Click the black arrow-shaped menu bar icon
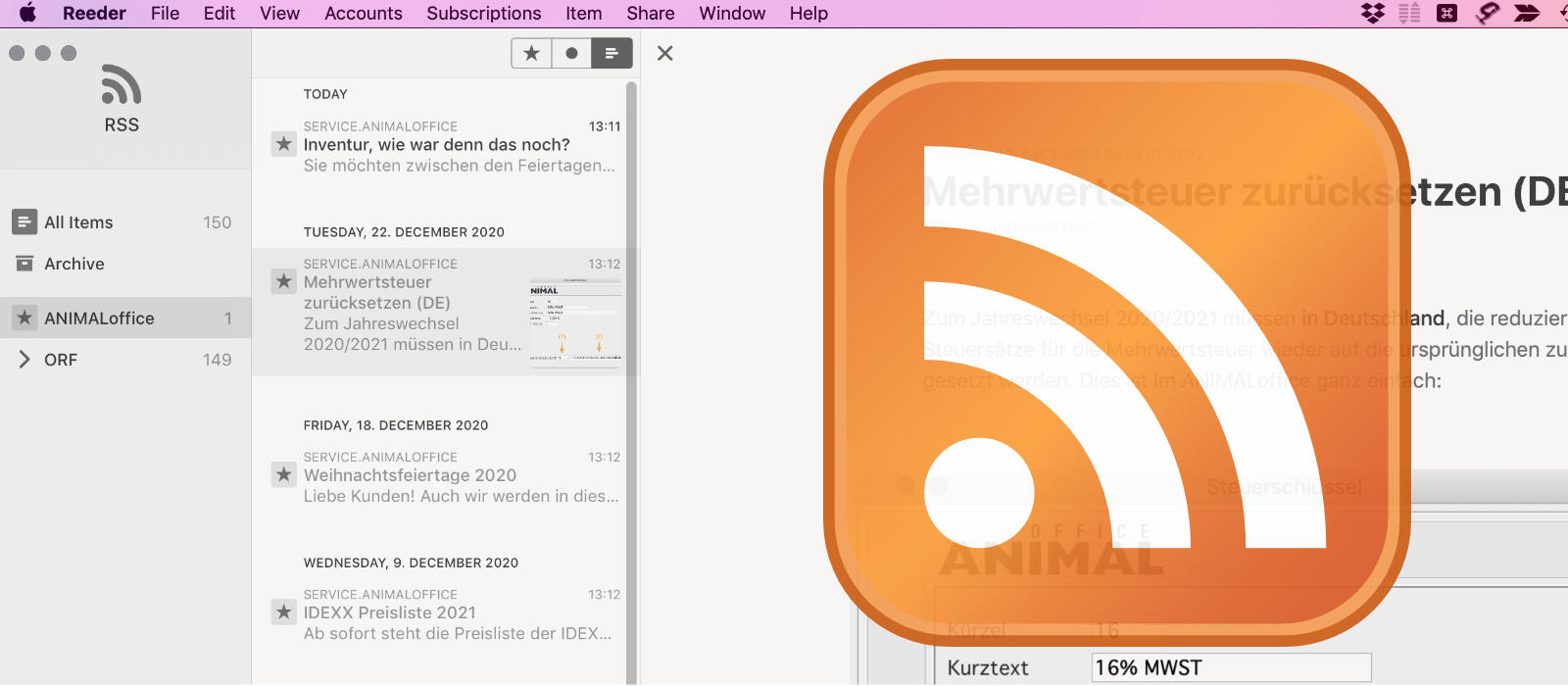The height and width of the screenshot is (686, 1568). pyautogui.click(x=1527, y=13)
